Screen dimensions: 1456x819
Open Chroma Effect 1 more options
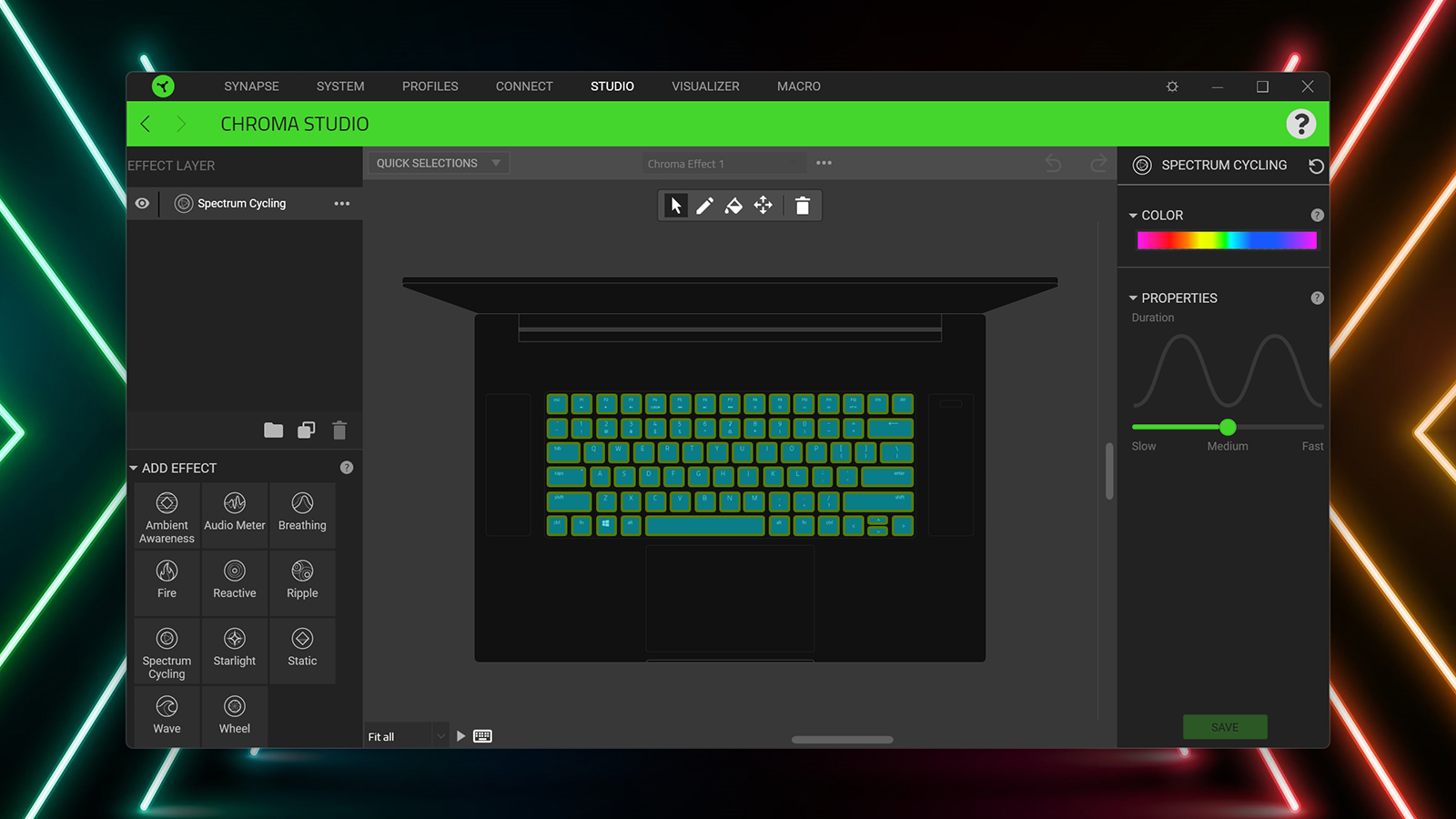824,163
